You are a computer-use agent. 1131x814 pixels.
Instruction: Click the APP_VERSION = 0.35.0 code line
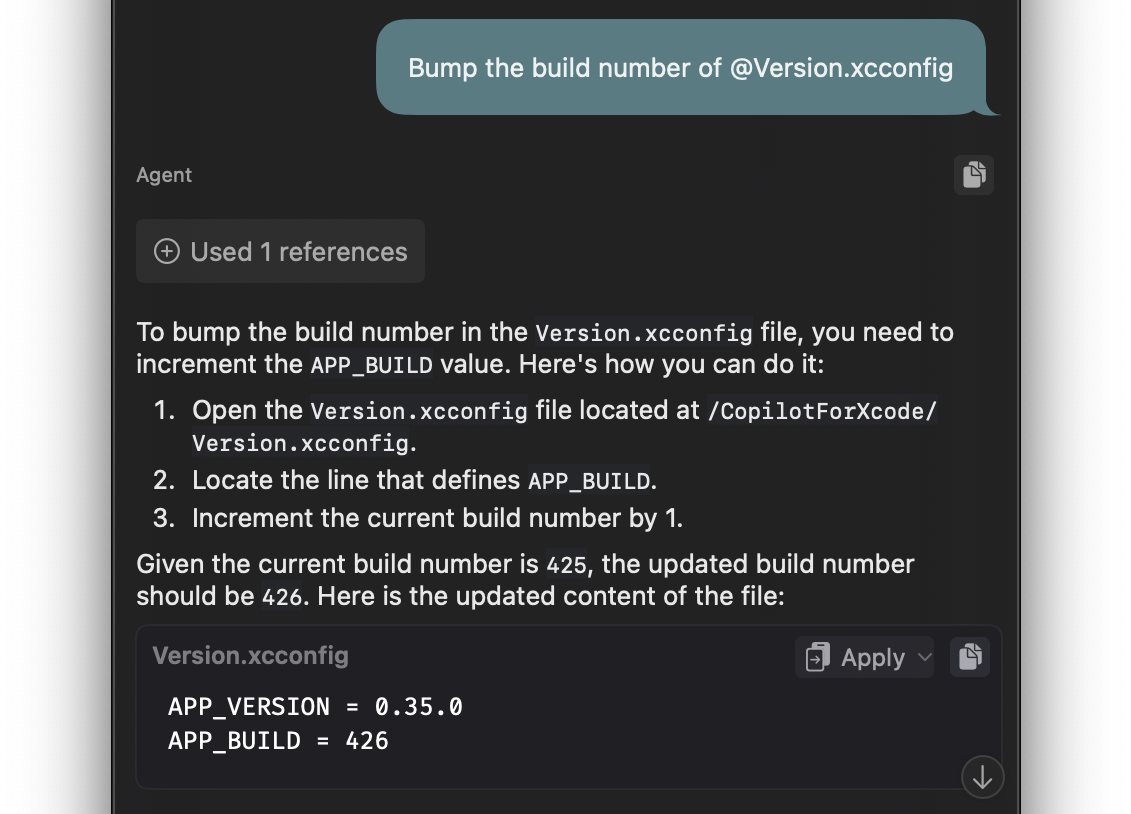(315, 707)
